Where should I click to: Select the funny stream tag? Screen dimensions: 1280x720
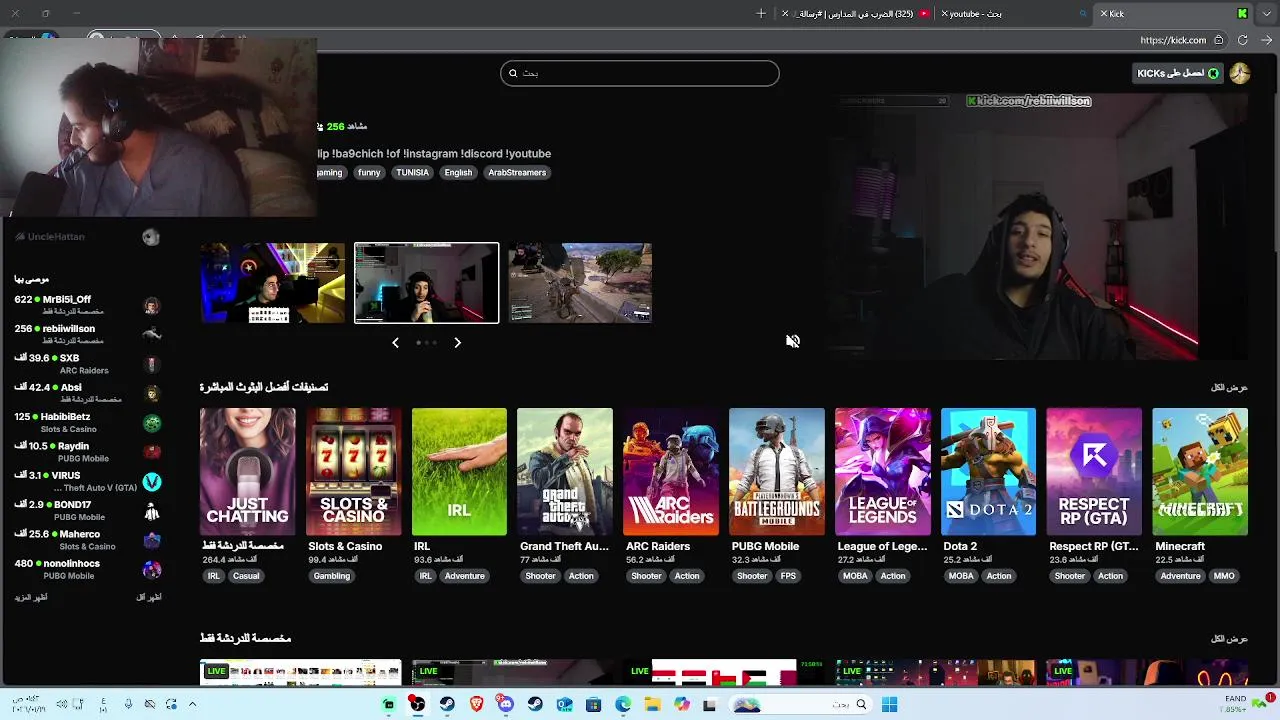369,173
